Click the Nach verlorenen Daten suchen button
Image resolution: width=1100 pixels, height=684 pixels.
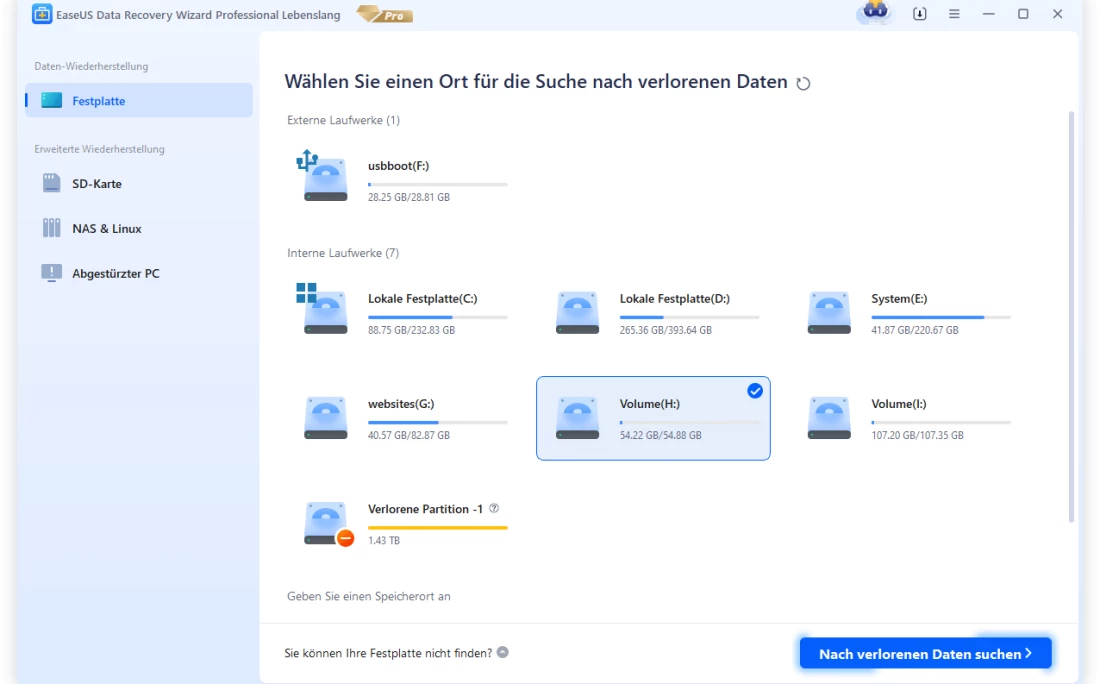pyautogui.click(x=925, y=654)
